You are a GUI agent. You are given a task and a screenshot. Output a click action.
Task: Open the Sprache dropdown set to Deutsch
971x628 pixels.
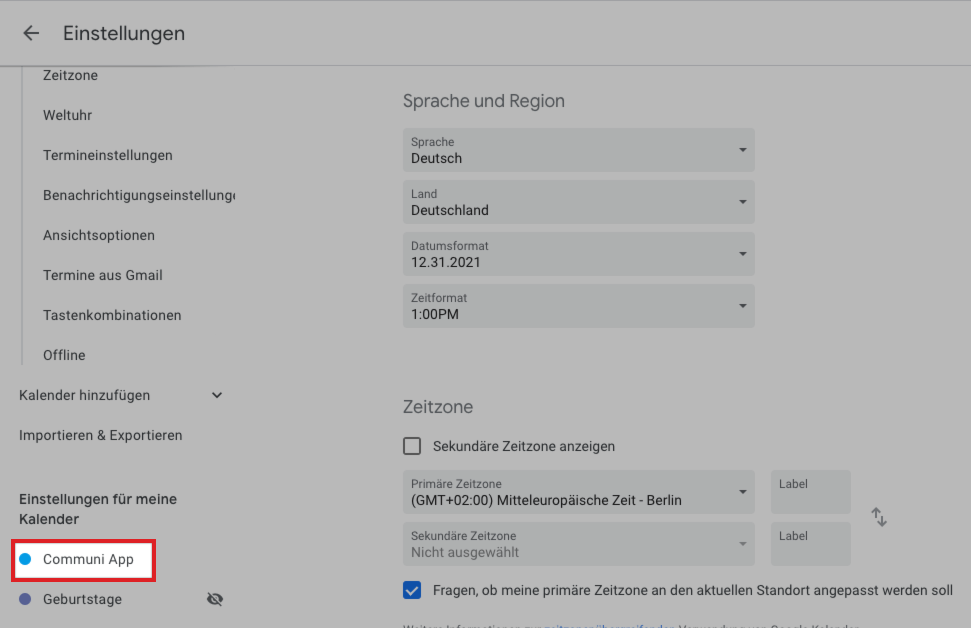point(578,150)
